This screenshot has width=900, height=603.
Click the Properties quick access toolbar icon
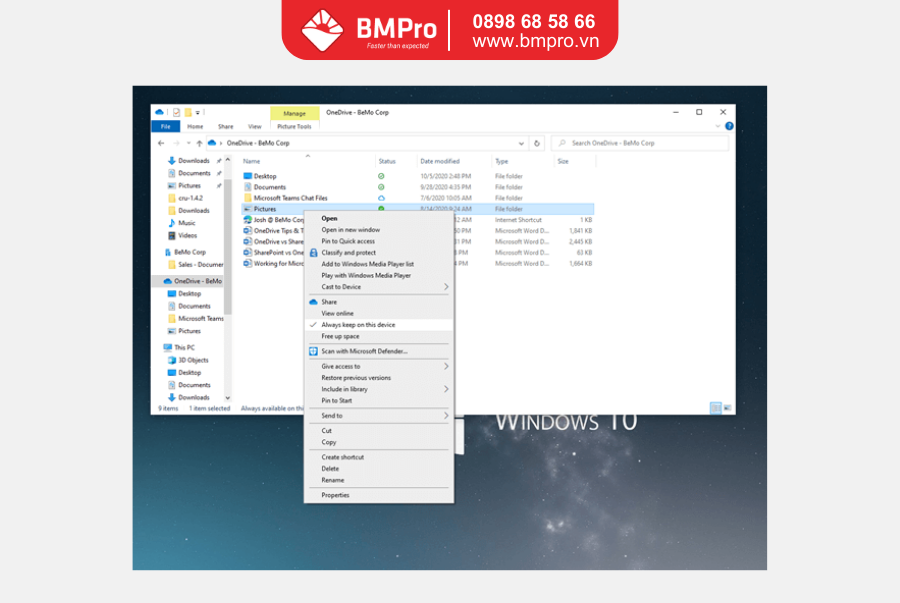coord(176,112)
